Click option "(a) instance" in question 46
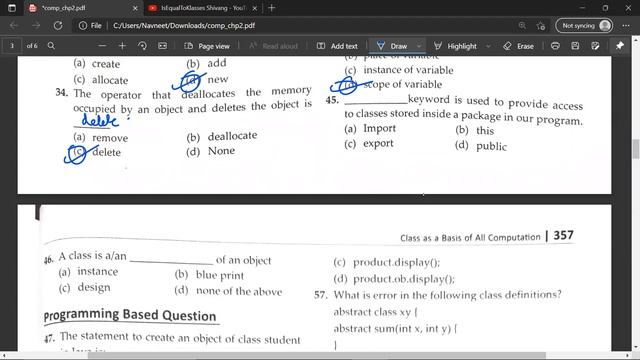Image resolution: width=640 pixels, height=360 pixels. (x=89, y=272)
